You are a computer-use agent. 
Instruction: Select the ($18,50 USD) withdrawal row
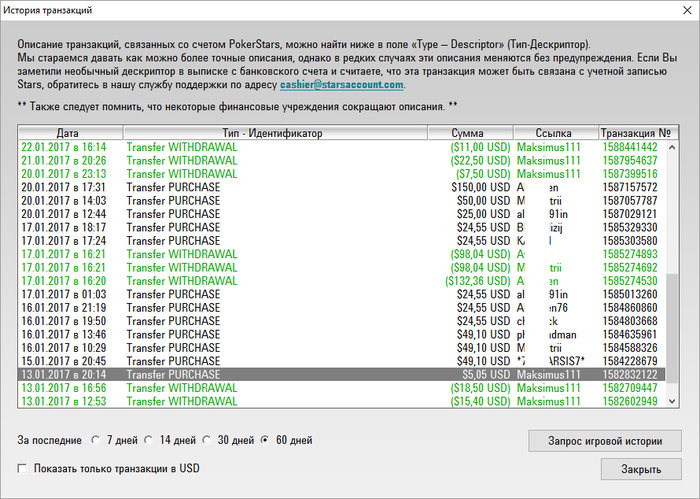coord(342,388)
